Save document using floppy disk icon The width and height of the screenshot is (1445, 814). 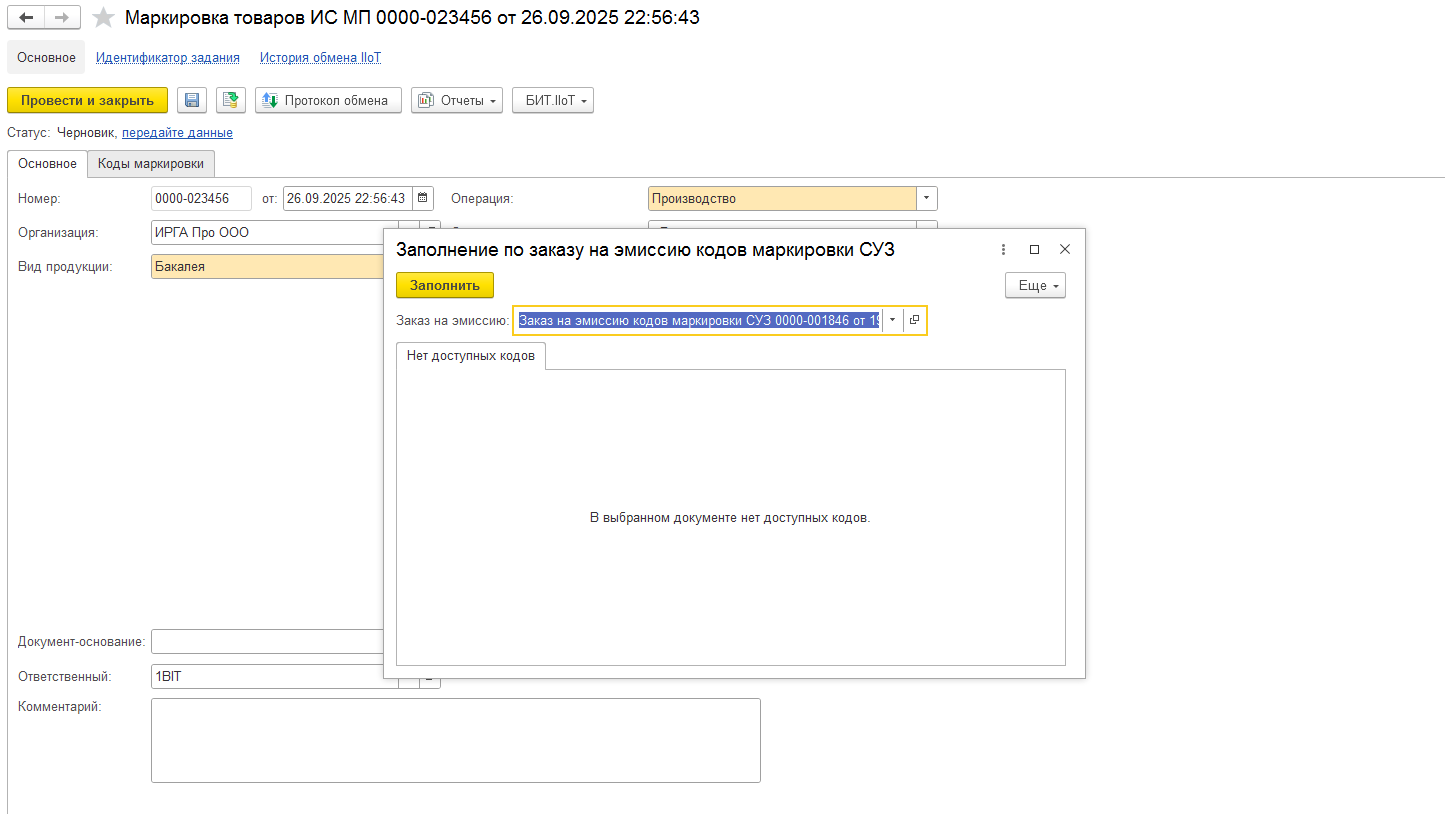coord(192,100)
